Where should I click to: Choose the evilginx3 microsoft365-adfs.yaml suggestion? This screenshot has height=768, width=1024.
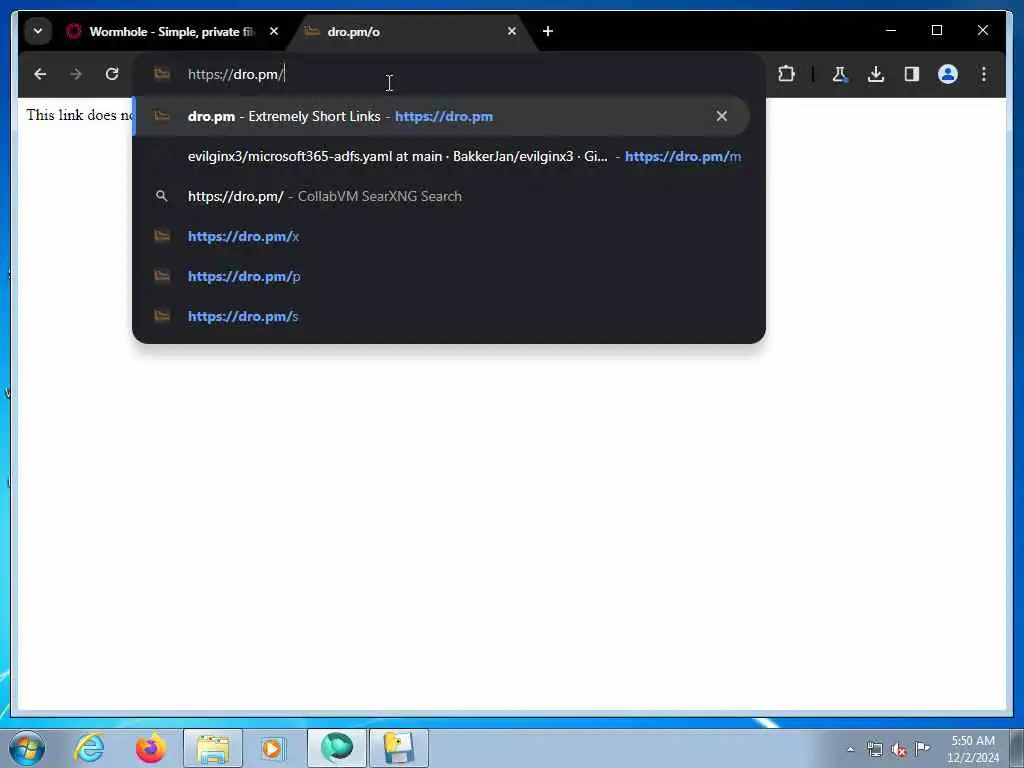[449, 157]
